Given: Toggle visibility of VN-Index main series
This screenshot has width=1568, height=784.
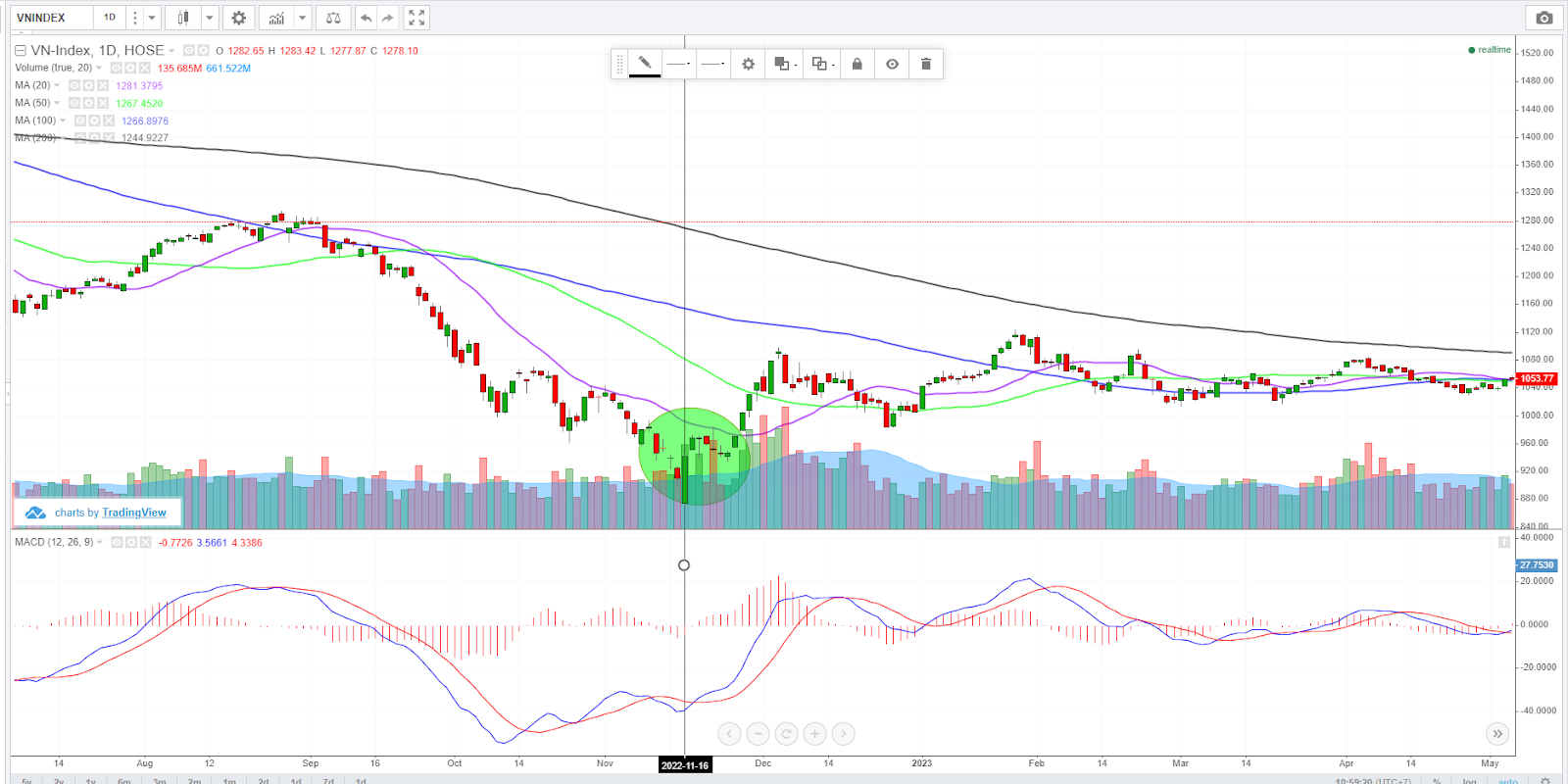Looking at the screenshot, I should tap(189, 50).
